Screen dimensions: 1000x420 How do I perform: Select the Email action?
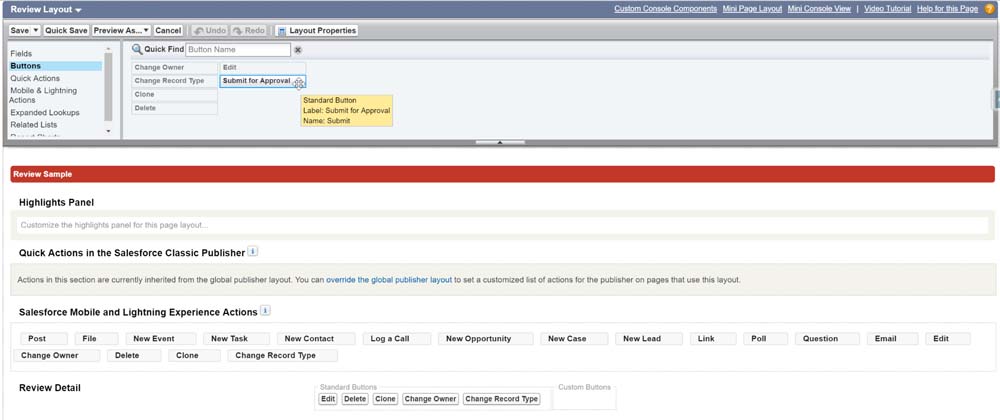892,339
